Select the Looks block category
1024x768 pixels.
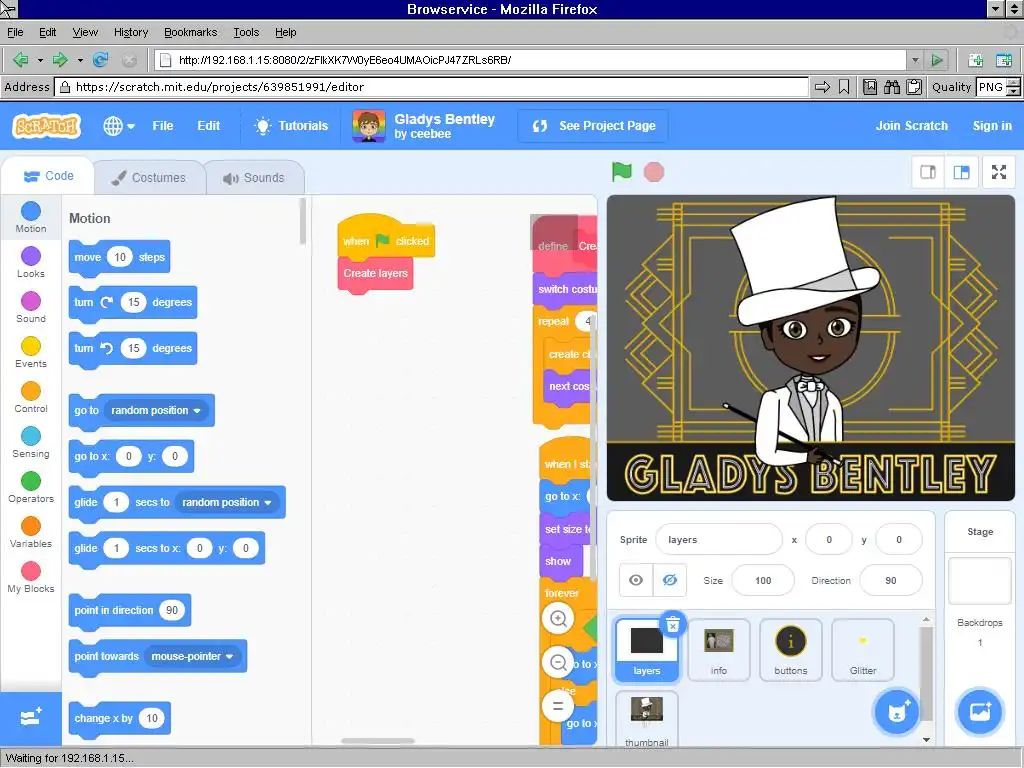point(31,263)
